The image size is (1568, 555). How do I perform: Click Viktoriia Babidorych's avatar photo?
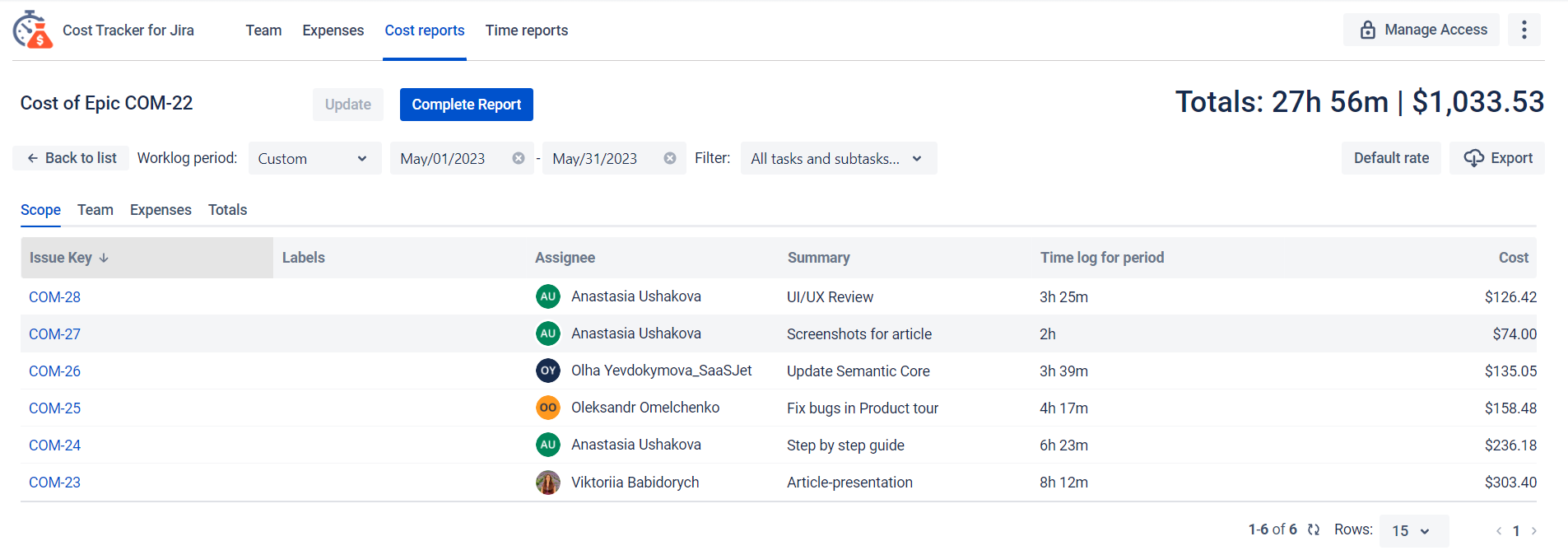point(548,483)
